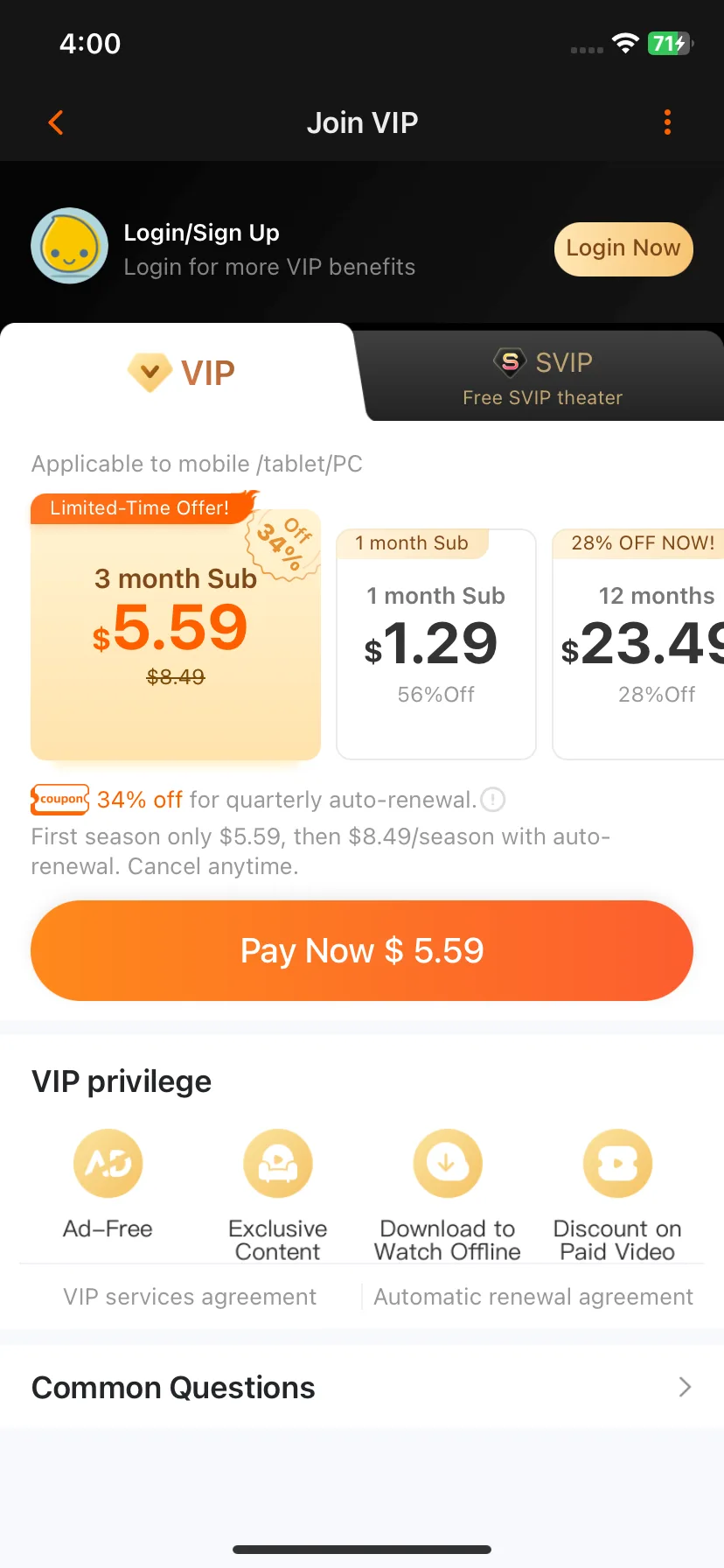
Task: Open the auto-renewal info exclamation icon
Action: (493, 800)
